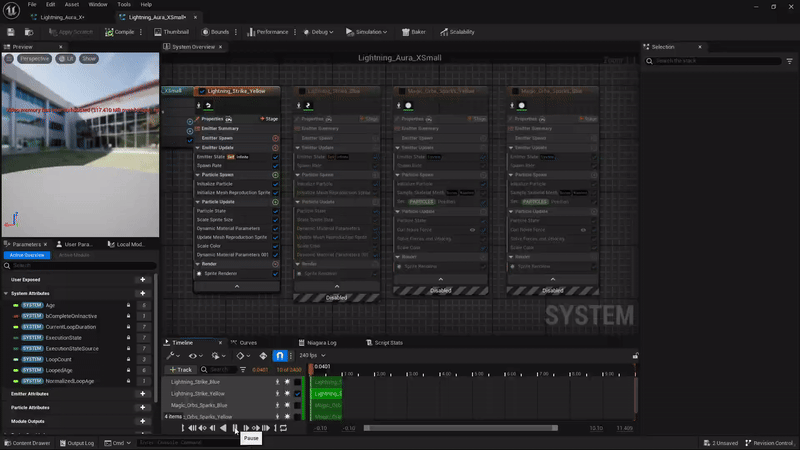The width and height of the screenshot is (800, 450).
Task: Open the Debug dropdown menu
Action: [318, 32]
